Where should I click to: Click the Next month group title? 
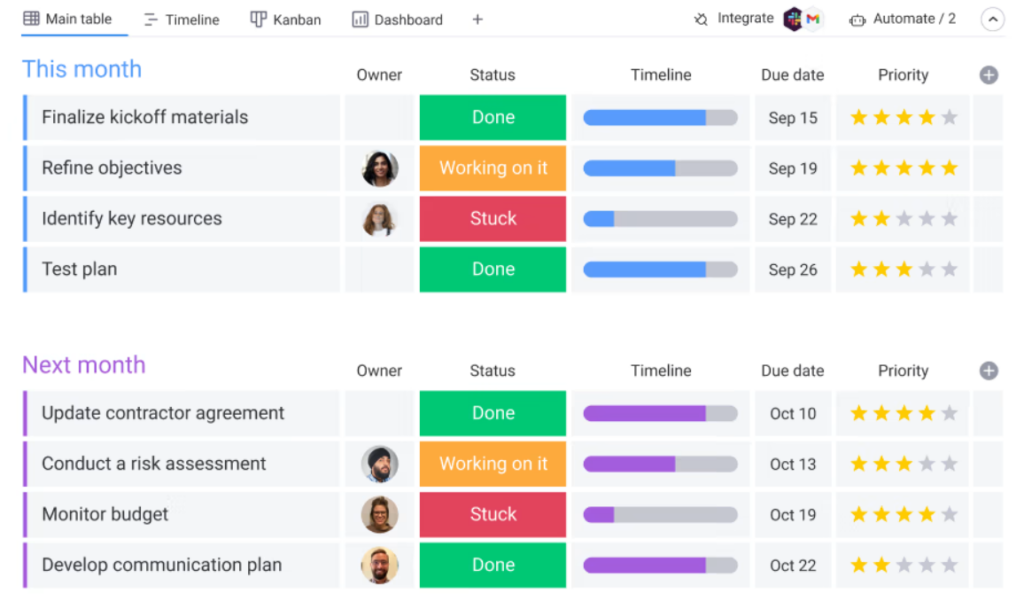tap(84, 365)
